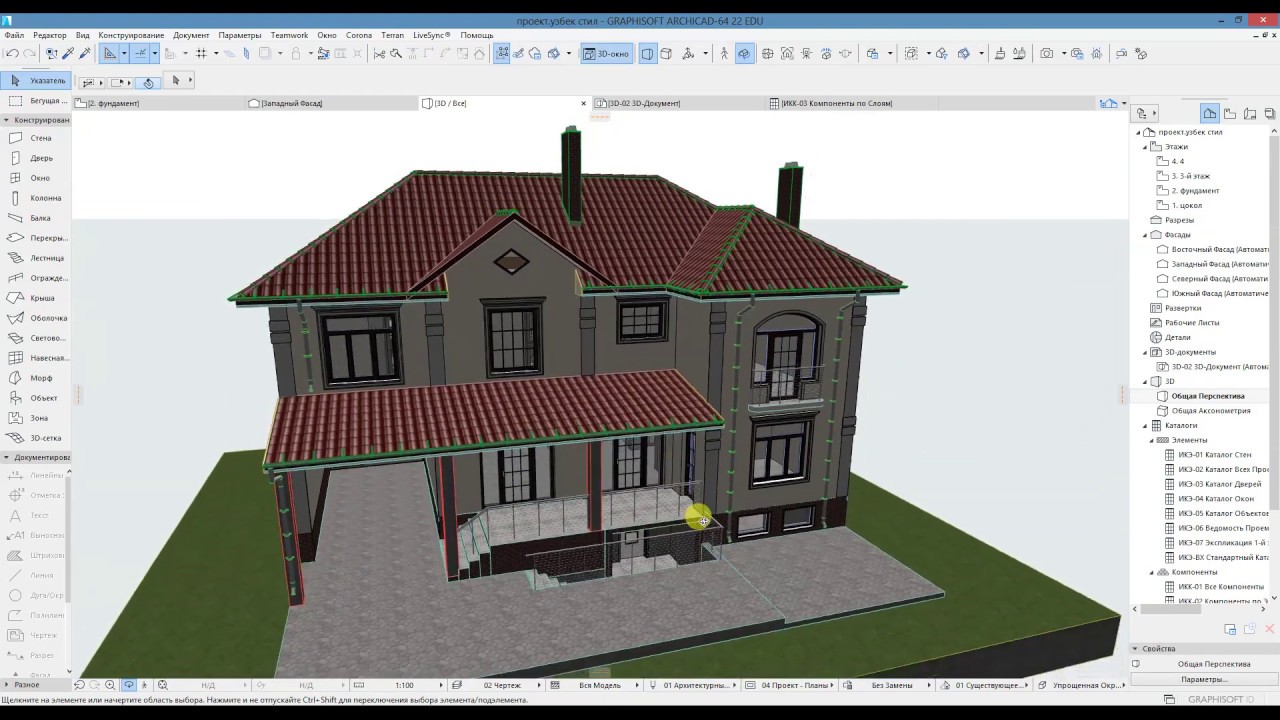Click zoom-in magnifier in bottom bar
Image resolution: width=1280 pixels, height=720 pixels.
point(110,685)
